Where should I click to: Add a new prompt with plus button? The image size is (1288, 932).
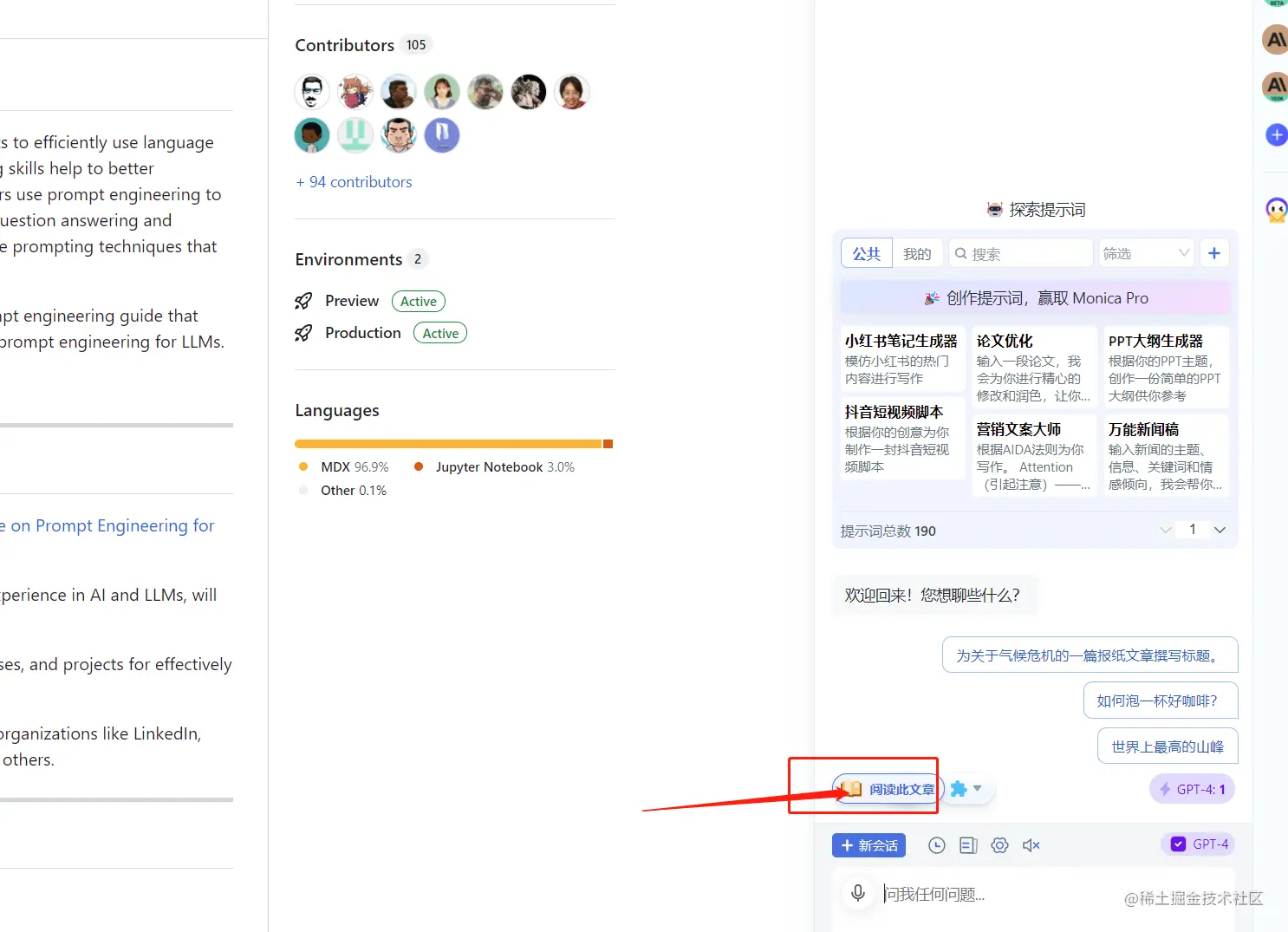point(1214,253)
